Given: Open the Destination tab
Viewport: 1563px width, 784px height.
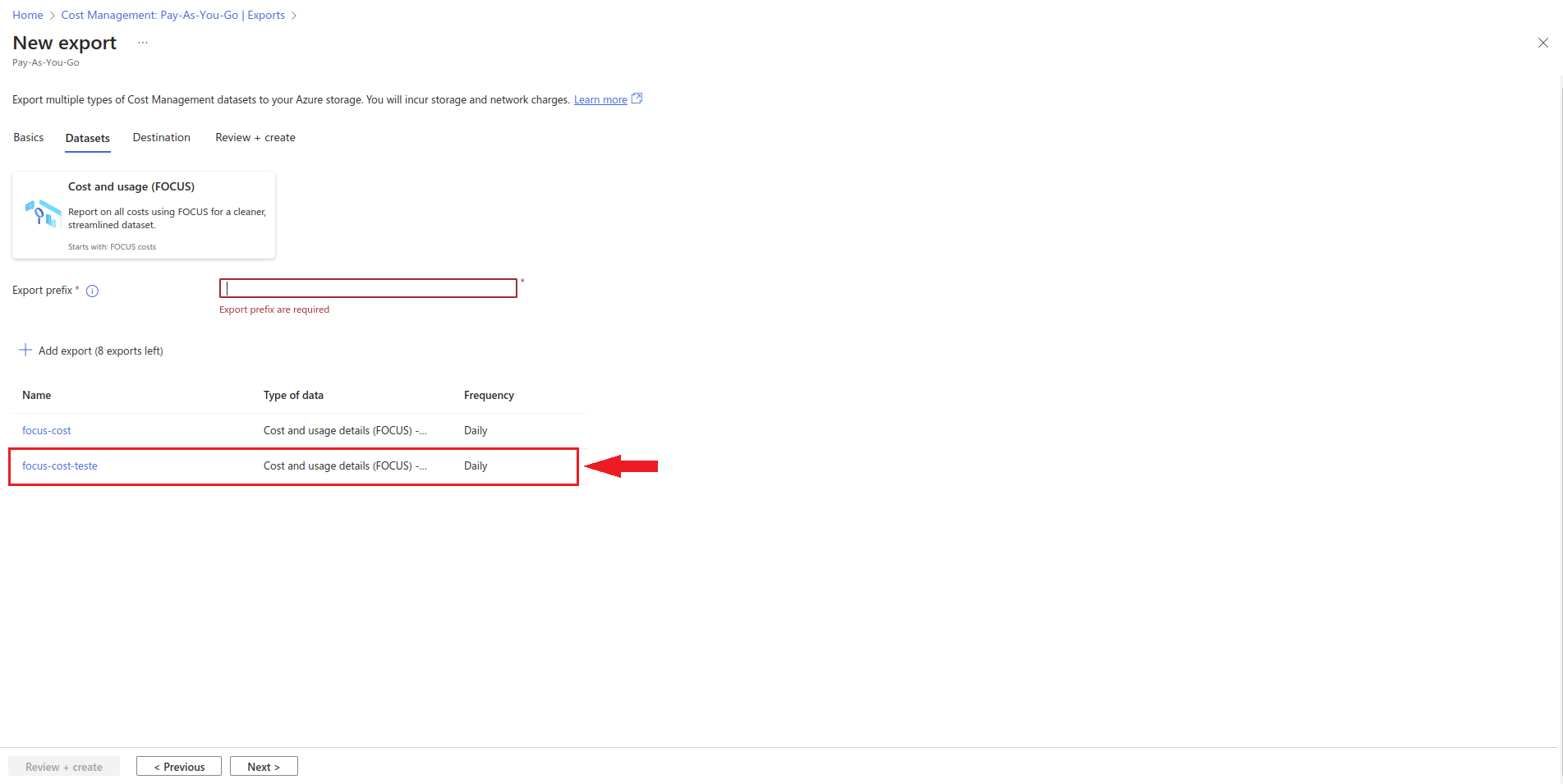Looking at the screenshot, I should pos(161,138).
